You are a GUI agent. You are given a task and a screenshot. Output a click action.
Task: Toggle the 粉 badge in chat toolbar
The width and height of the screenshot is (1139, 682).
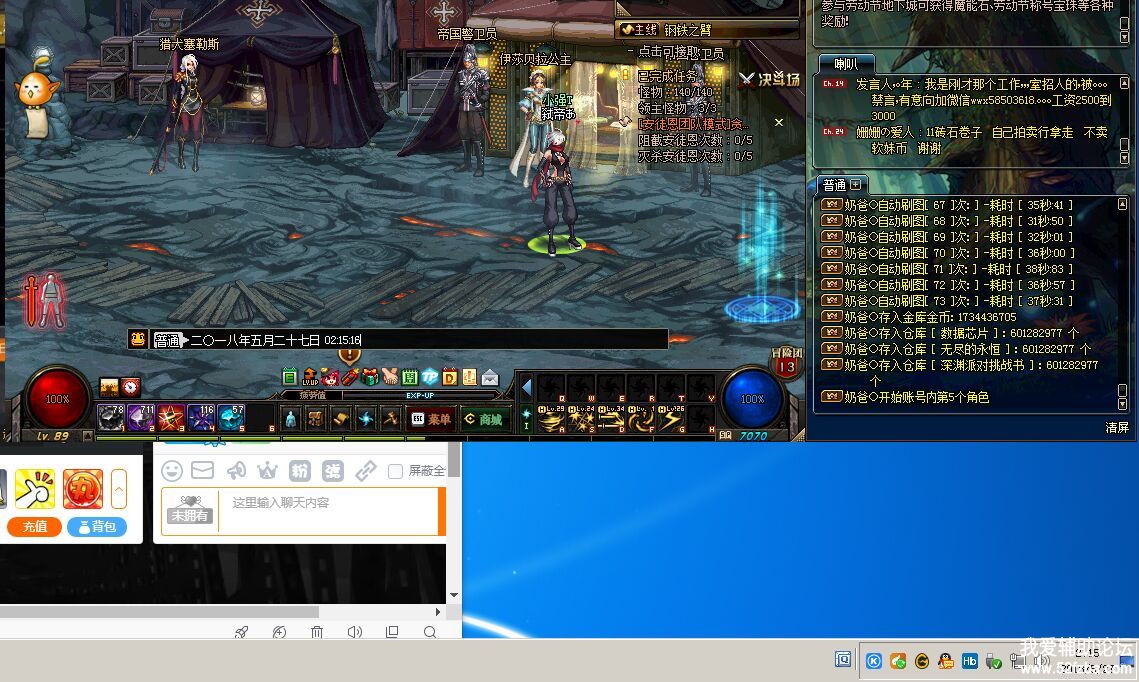click(x=300, y=471)
